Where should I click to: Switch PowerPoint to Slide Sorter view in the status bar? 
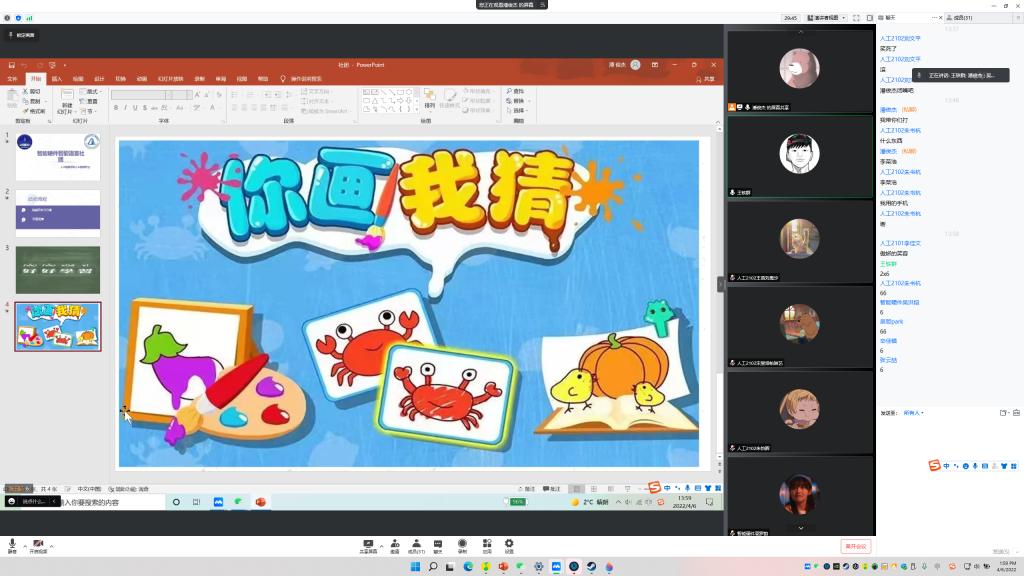click(594, 488)
